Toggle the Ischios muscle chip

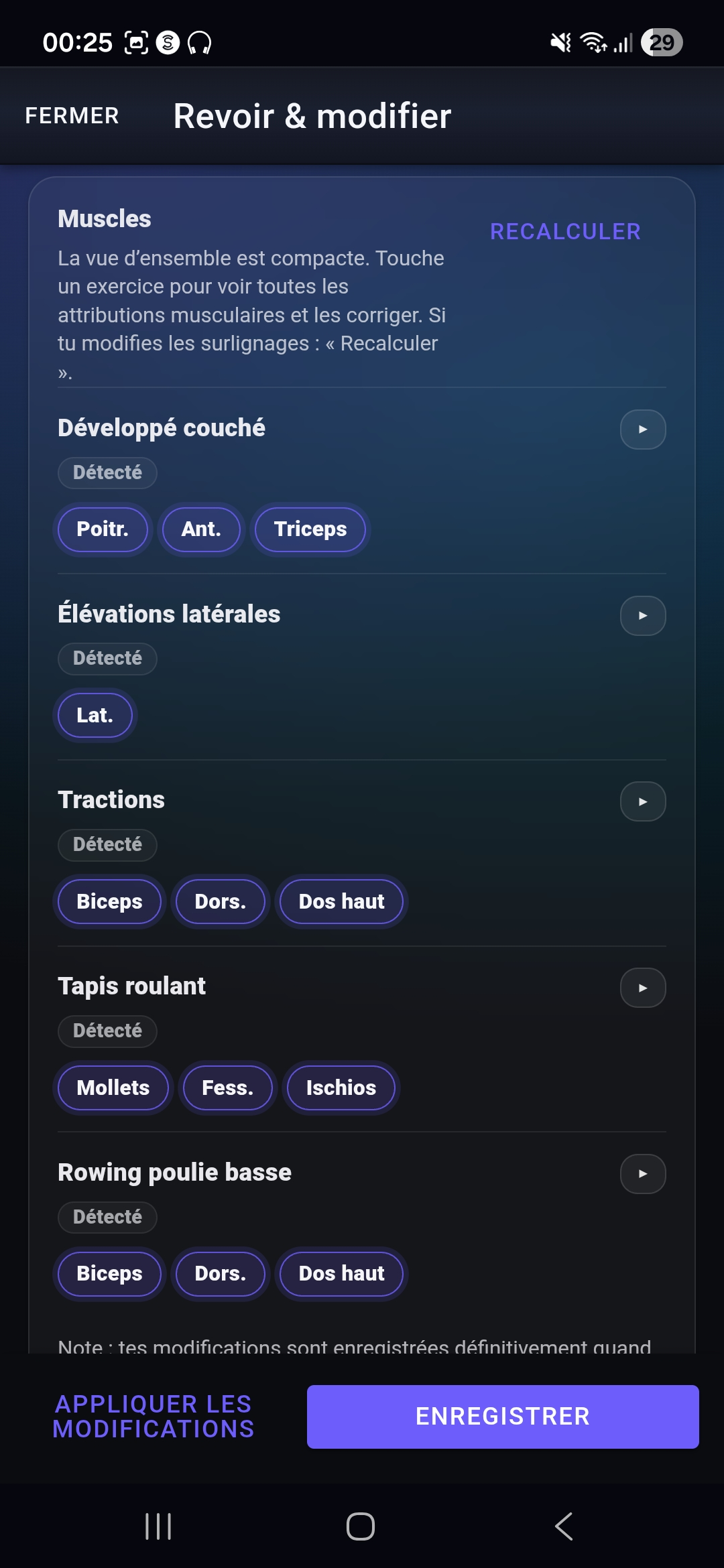tap(341, 1088)
